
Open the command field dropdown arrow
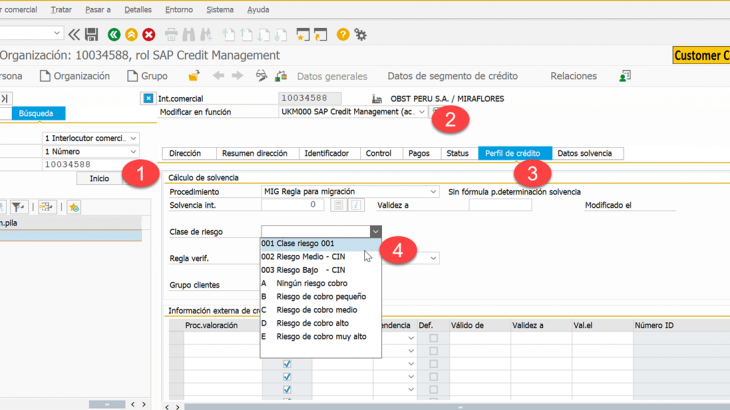point(57,33)
